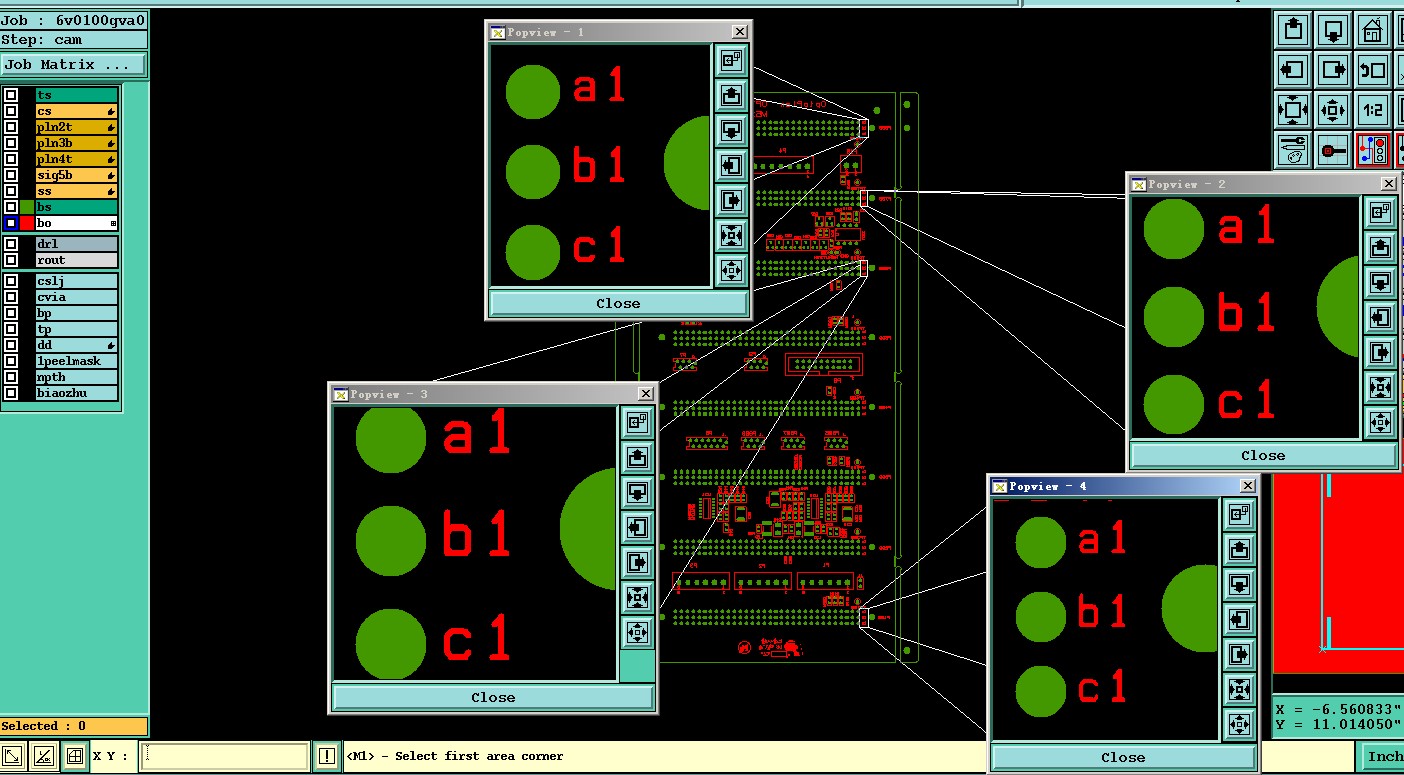Toggle visibility checkbox for layer bs

coord(11,207)
